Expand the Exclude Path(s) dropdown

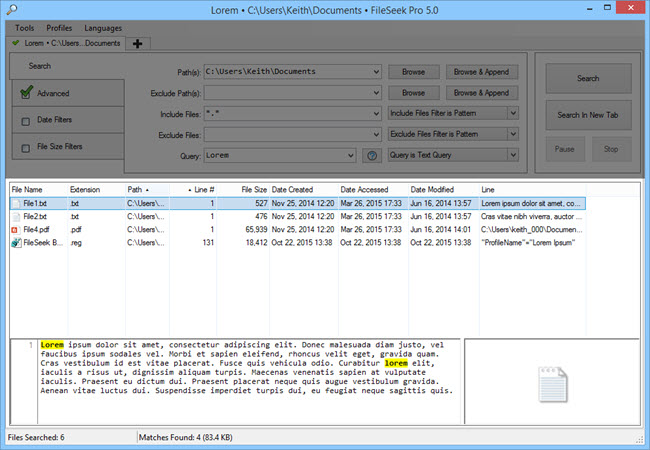click(376, 93)
